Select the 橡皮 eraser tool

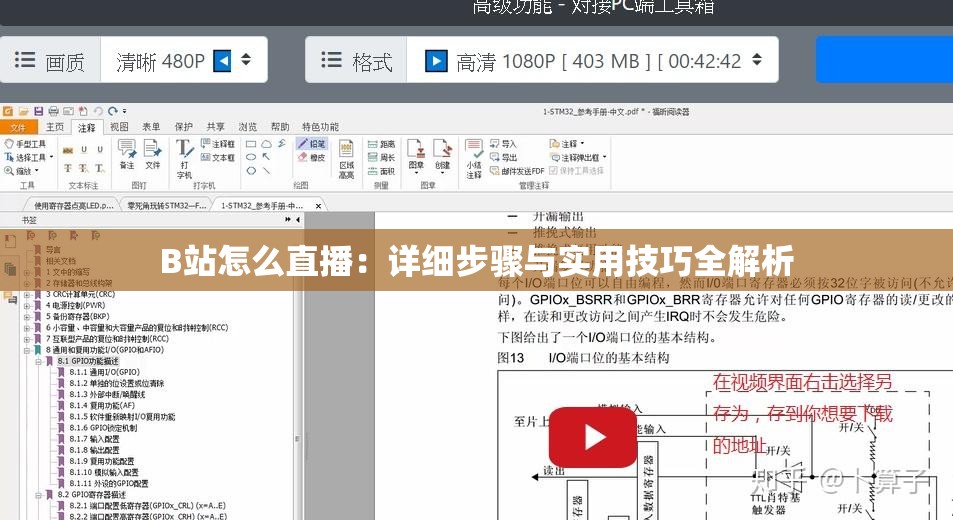click(312, 157)
